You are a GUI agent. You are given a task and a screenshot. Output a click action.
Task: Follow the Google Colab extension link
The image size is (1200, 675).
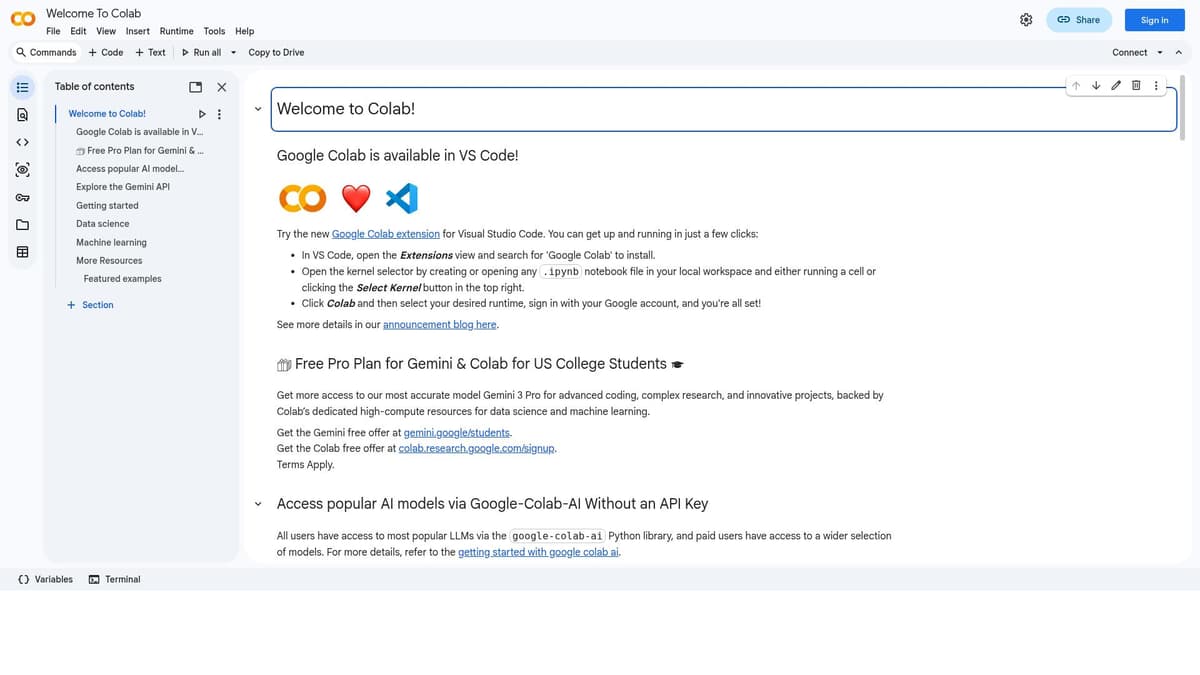385,234
